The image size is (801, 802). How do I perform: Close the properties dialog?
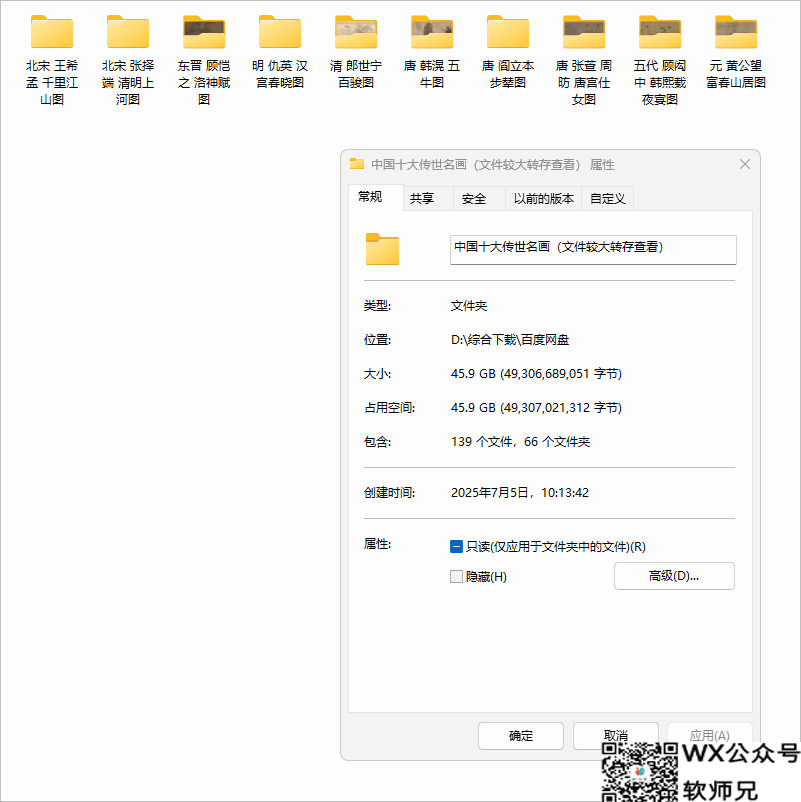tap(745, 164)
